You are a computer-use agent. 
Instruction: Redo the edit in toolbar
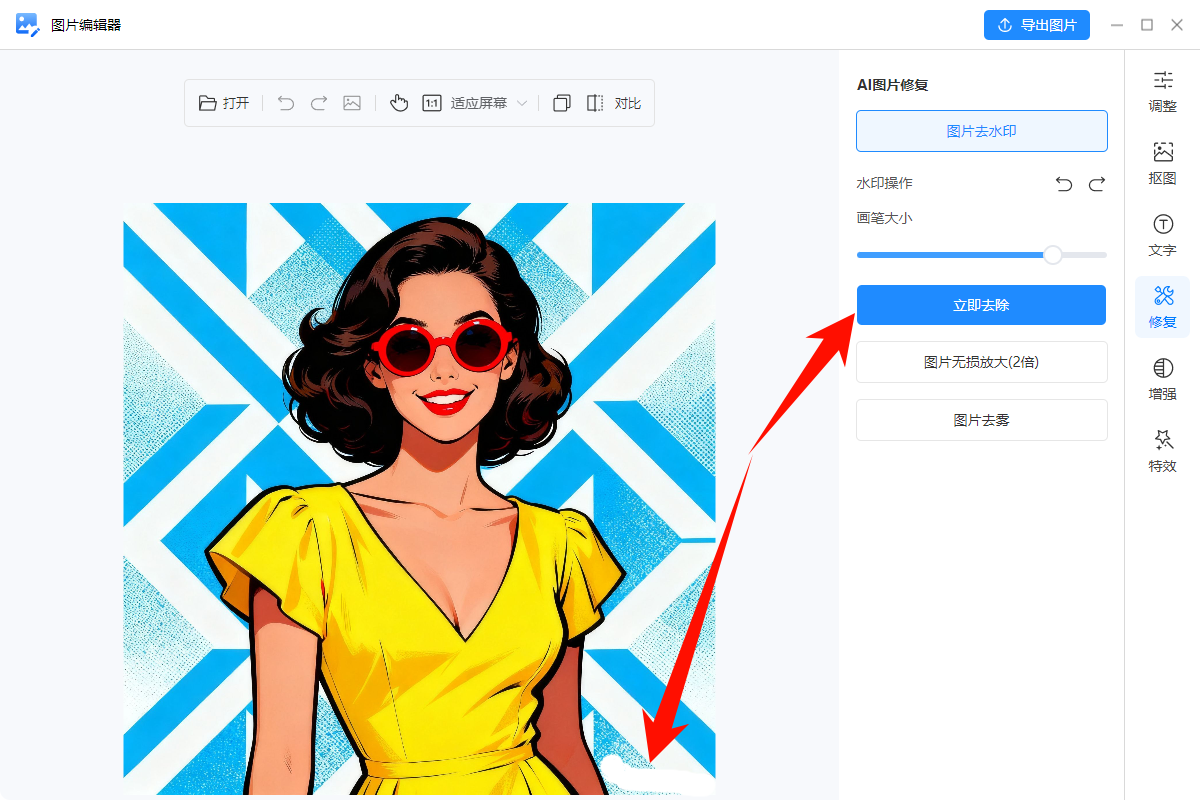319,103
